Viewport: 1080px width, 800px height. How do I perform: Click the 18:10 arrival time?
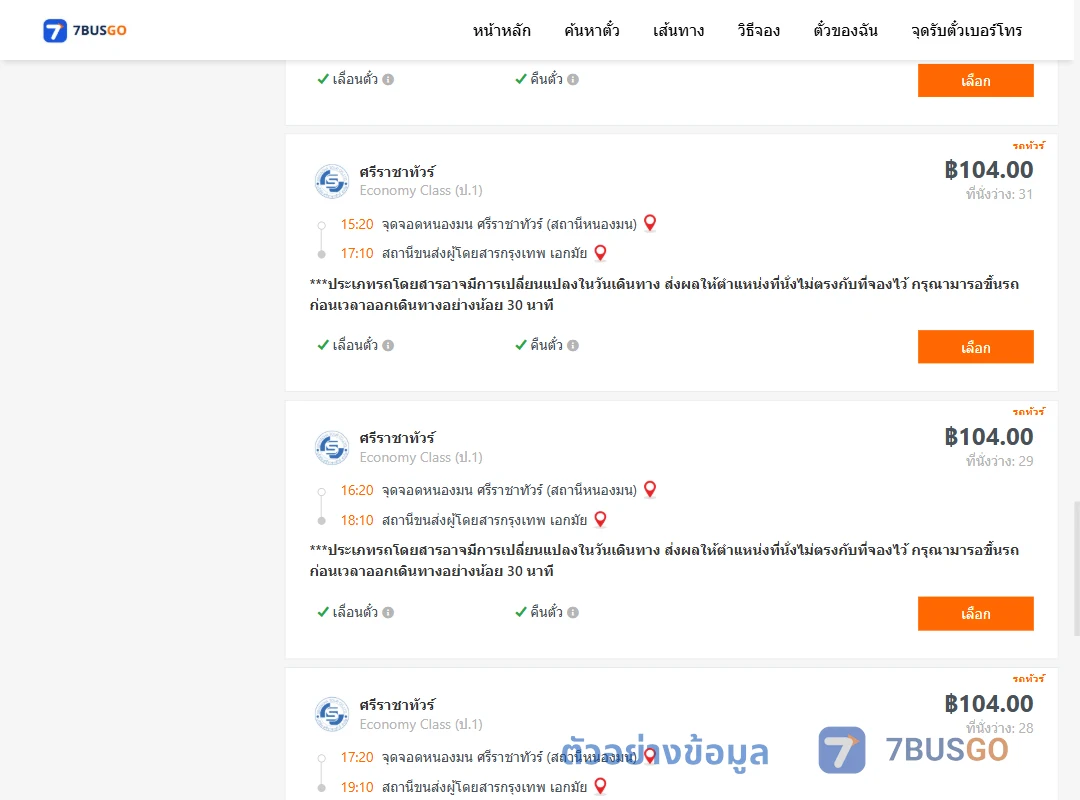tap(357, 520)
